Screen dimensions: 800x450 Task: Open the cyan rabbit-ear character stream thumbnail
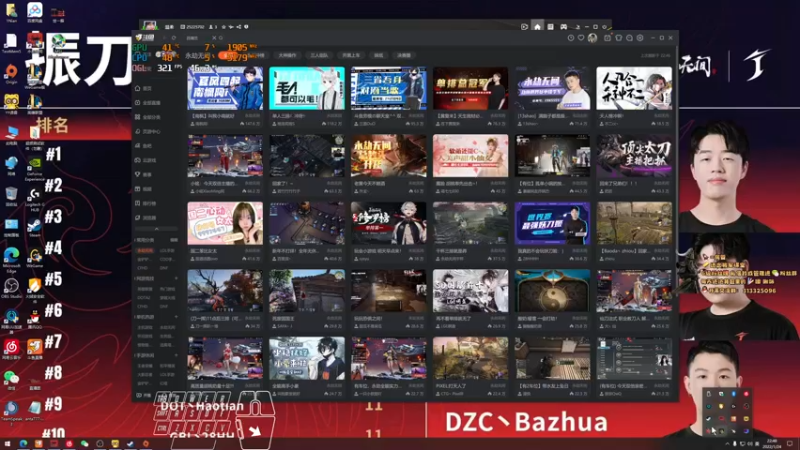[307, 88]
